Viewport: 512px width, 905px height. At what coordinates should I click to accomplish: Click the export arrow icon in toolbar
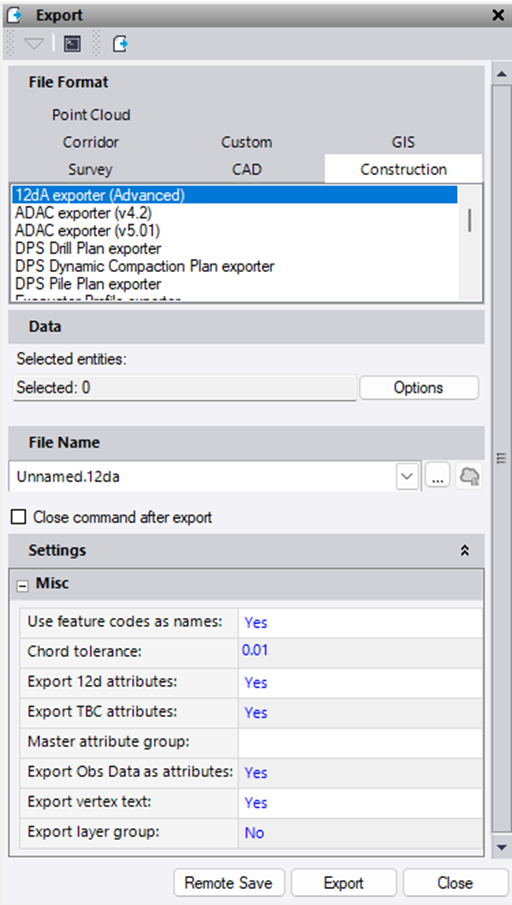coord(120,44)
